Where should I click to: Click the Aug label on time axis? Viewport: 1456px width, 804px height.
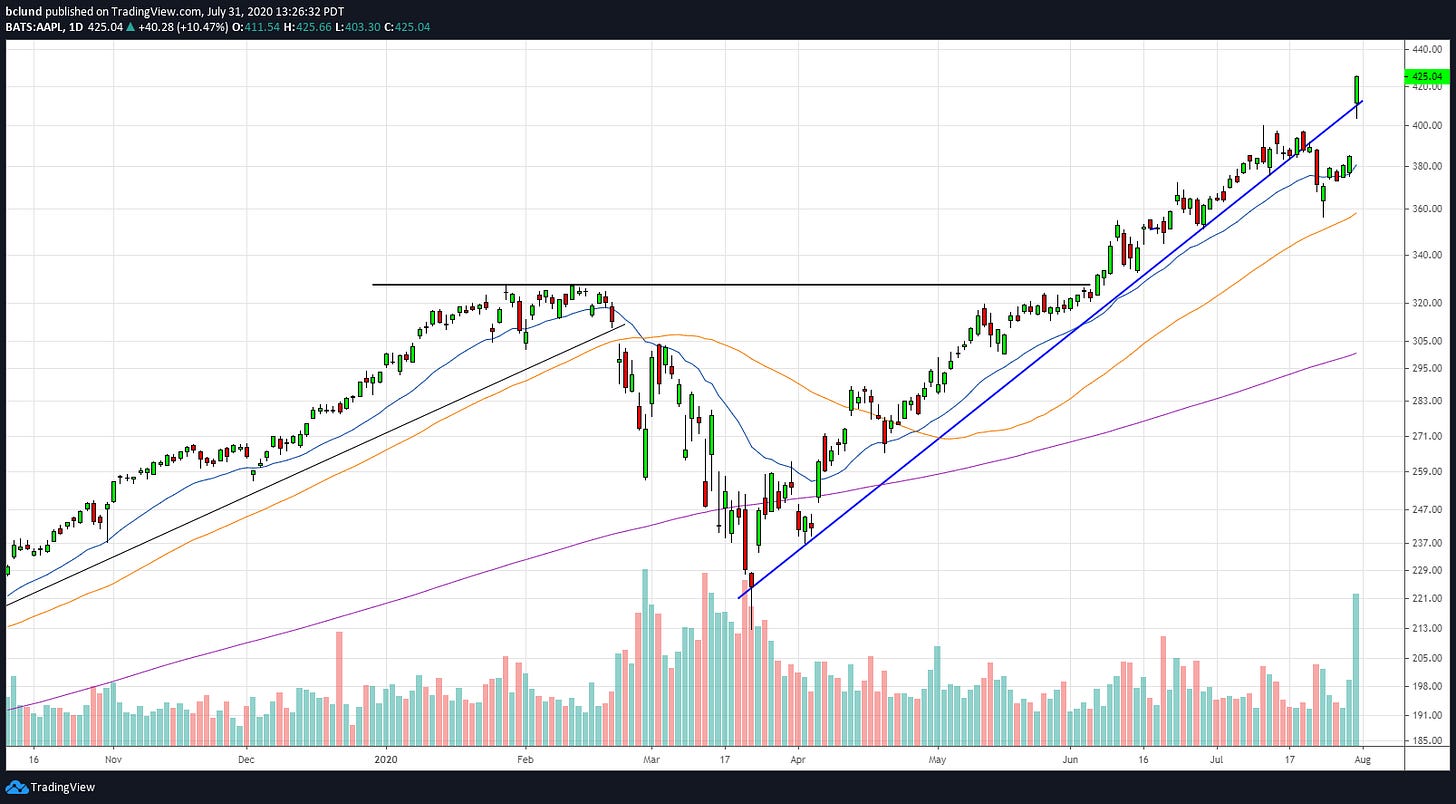1364,759
